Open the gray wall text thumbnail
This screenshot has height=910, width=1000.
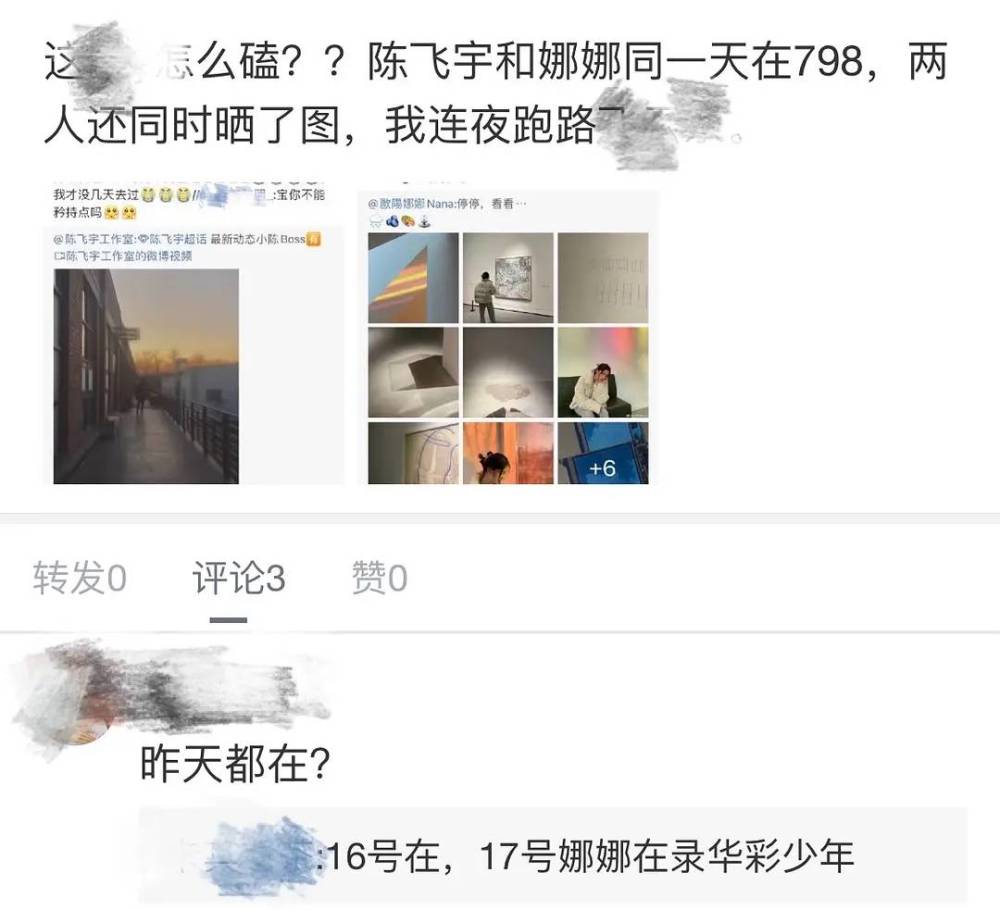click(x=603, y=278)
